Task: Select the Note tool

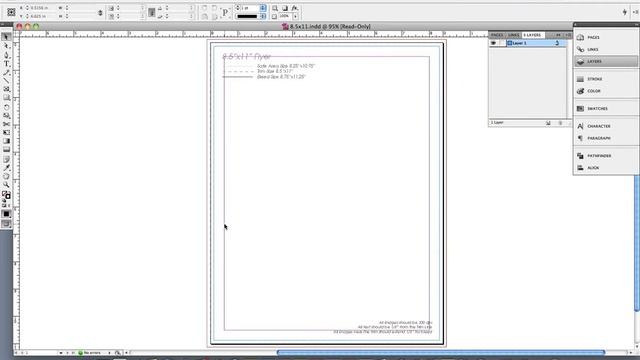Action: [6, 159]
